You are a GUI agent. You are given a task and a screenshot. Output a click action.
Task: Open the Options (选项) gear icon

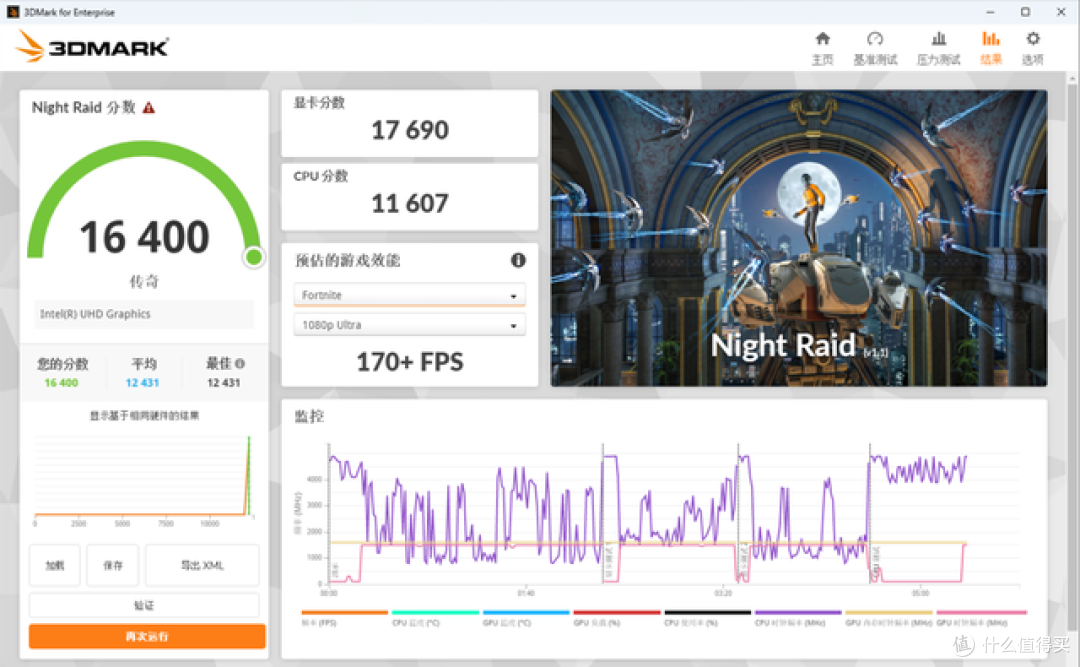pyautogui.click(x=1032, y=39)
